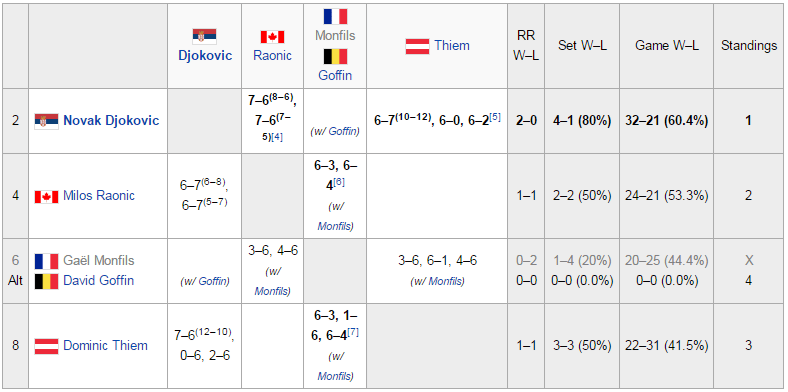Viewport: 788px width, 392px height.
Task: Click the Belgian flag above the Goffin header
Action: click(x=335, y=56)
